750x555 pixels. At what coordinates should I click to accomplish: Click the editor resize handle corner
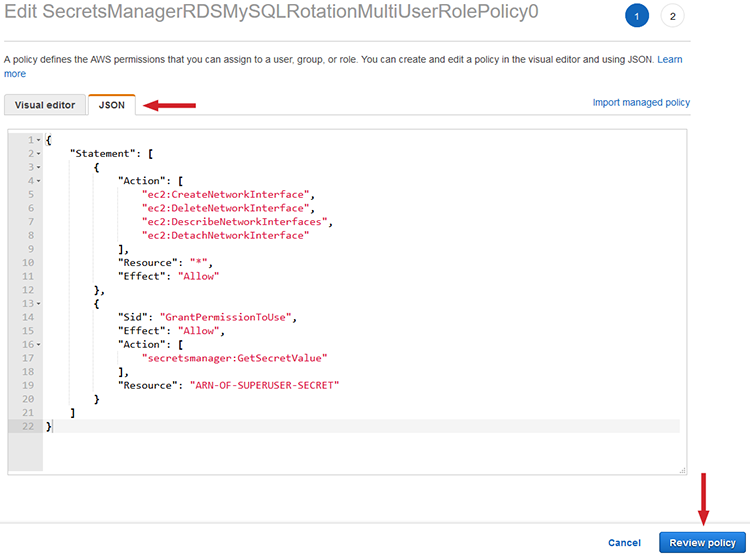(x=683, y=471)
